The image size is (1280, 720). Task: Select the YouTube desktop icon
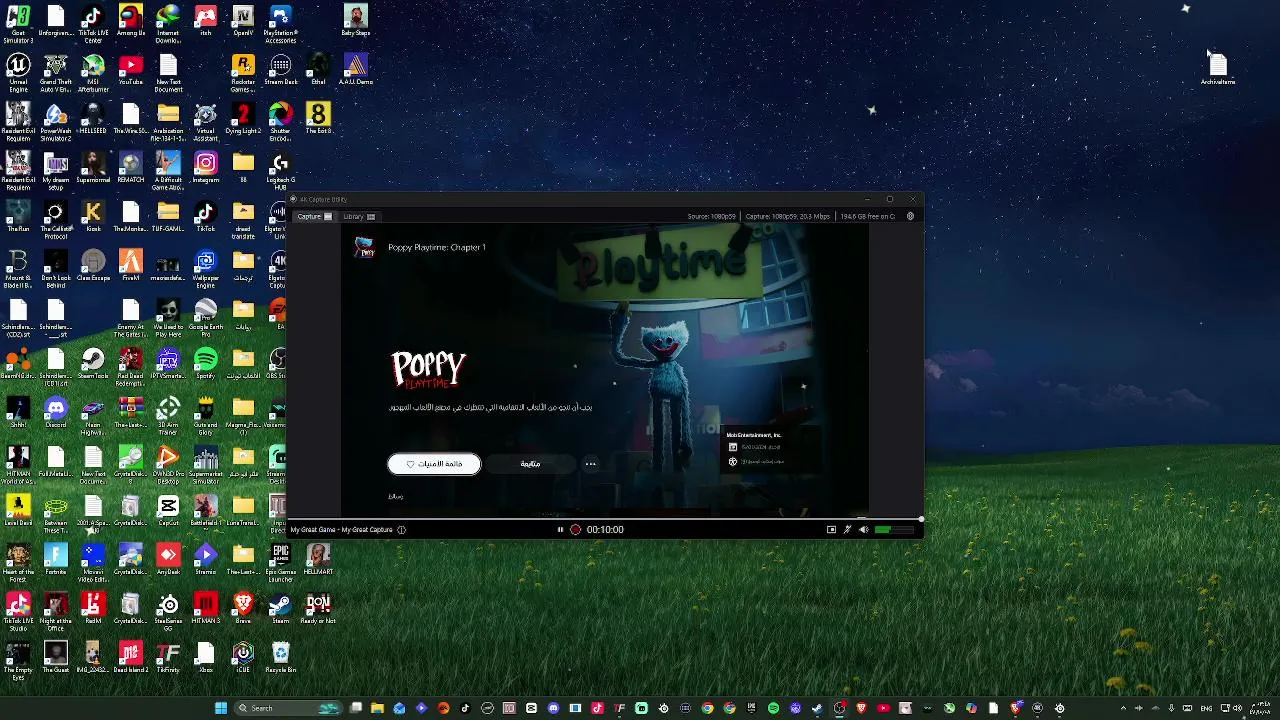(130, 70)
